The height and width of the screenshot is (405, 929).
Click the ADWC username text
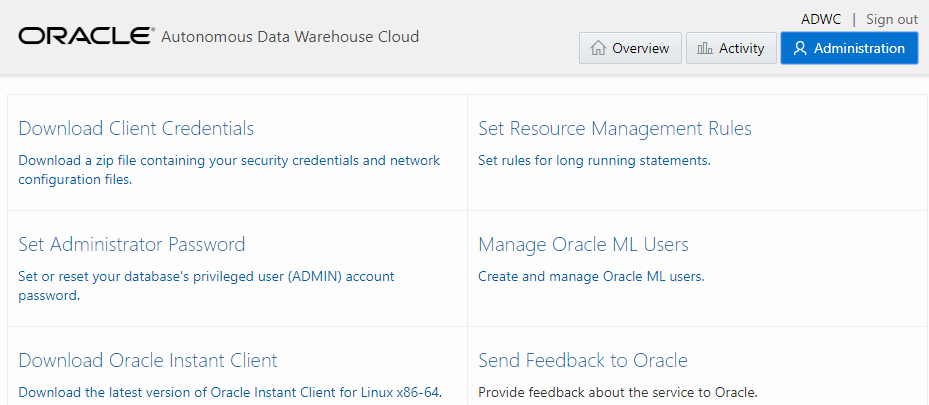coord(821,19)
